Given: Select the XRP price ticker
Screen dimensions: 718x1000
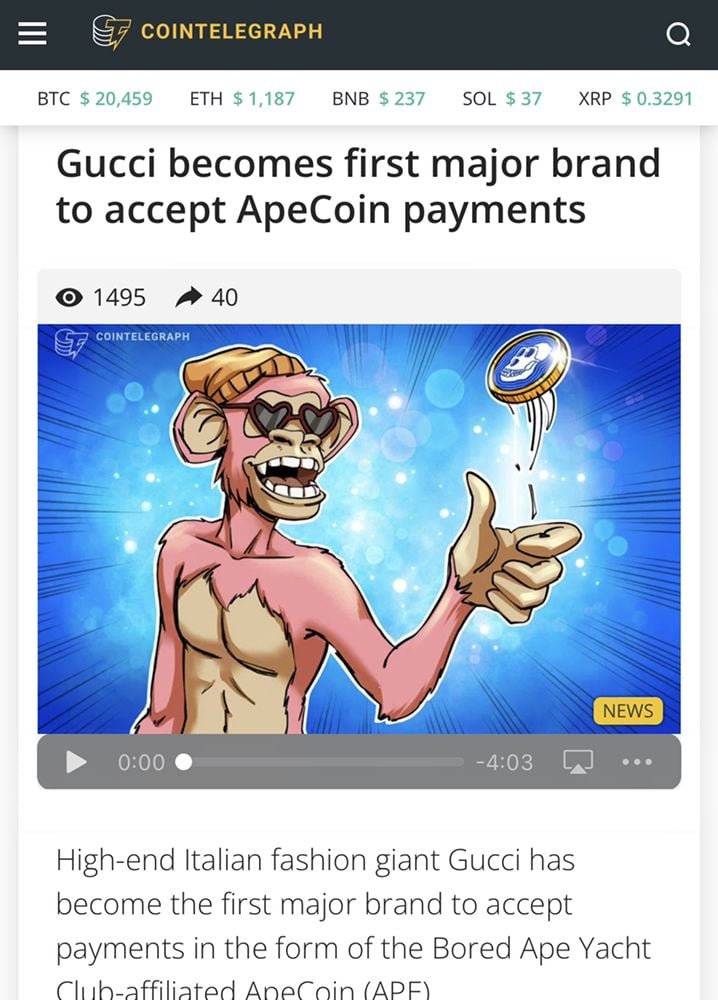Looking at the screenshot, I should pyautogui.click(x=635, y=98).
